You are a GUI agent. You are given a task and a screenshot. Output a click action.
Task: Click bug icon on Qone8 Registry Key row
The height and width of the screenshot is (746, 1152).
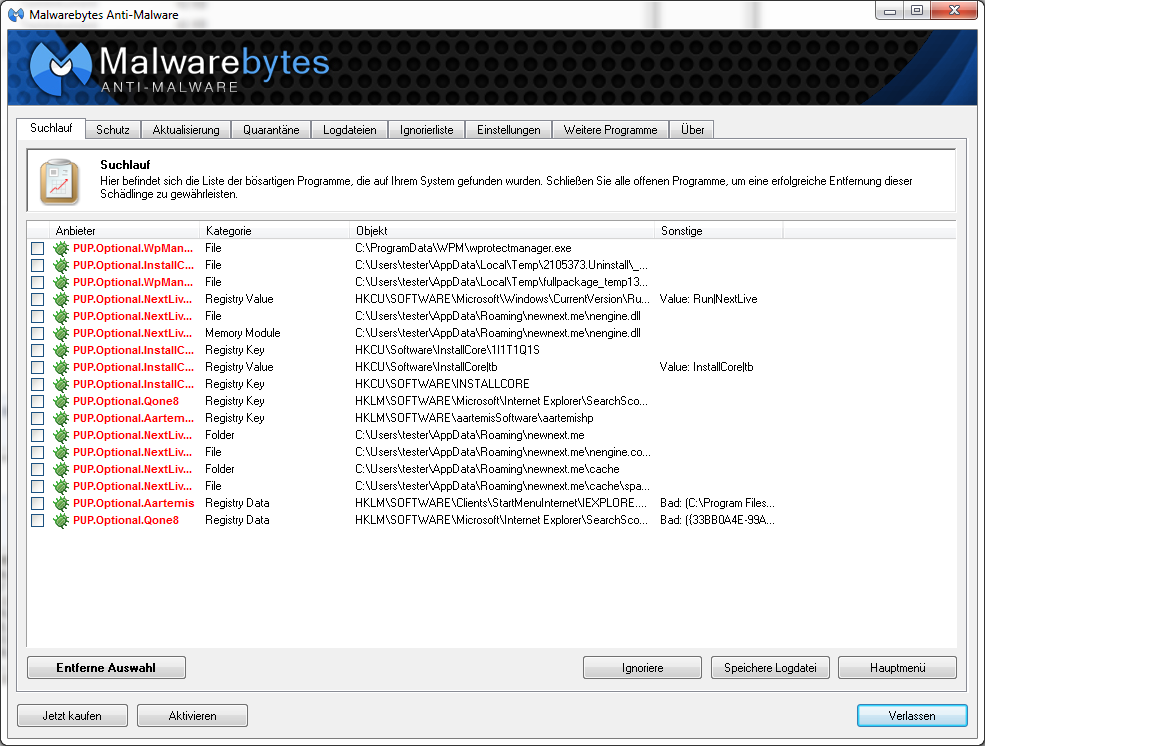click(61, 401)
